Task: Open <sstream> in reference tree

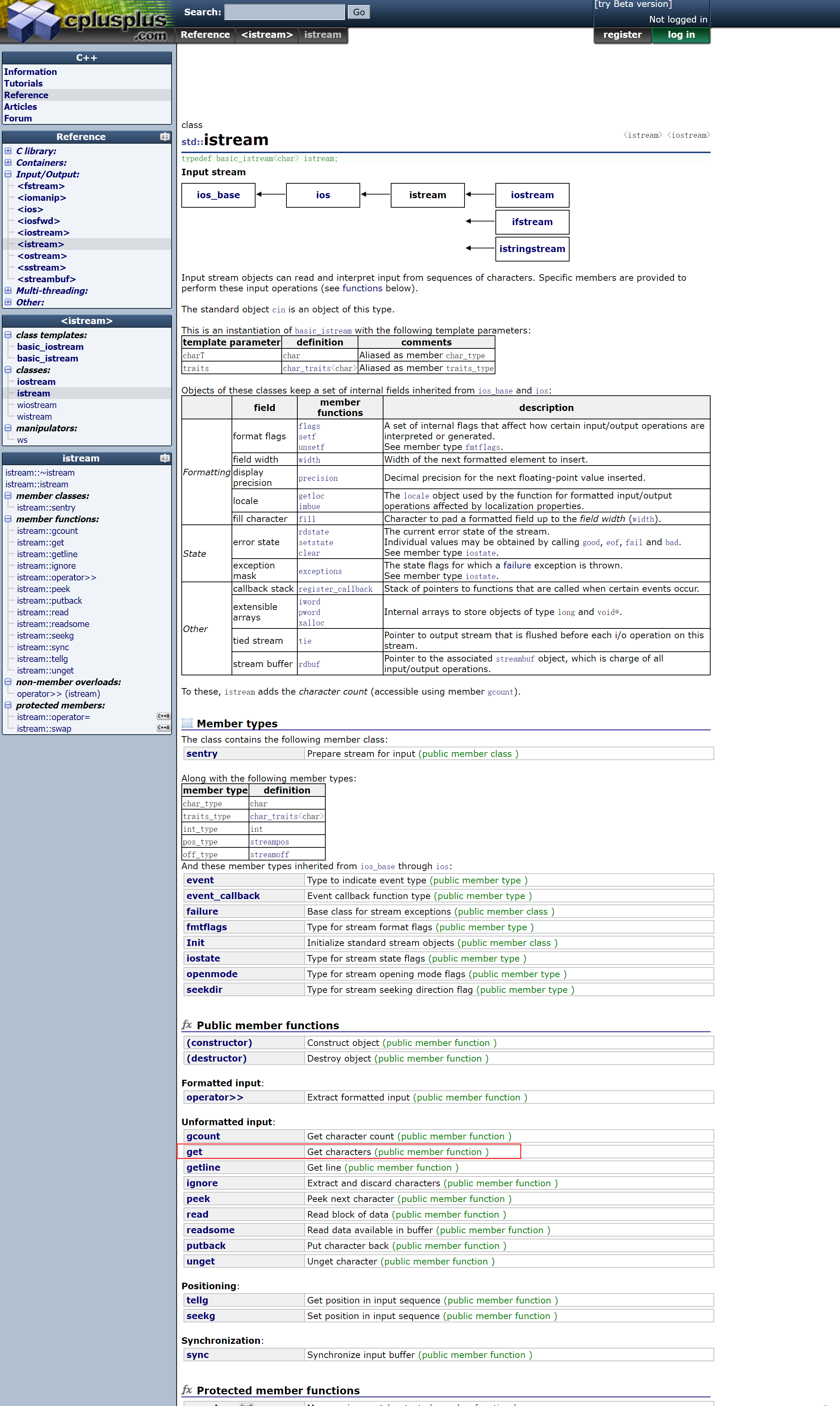Action: point(41,267)
